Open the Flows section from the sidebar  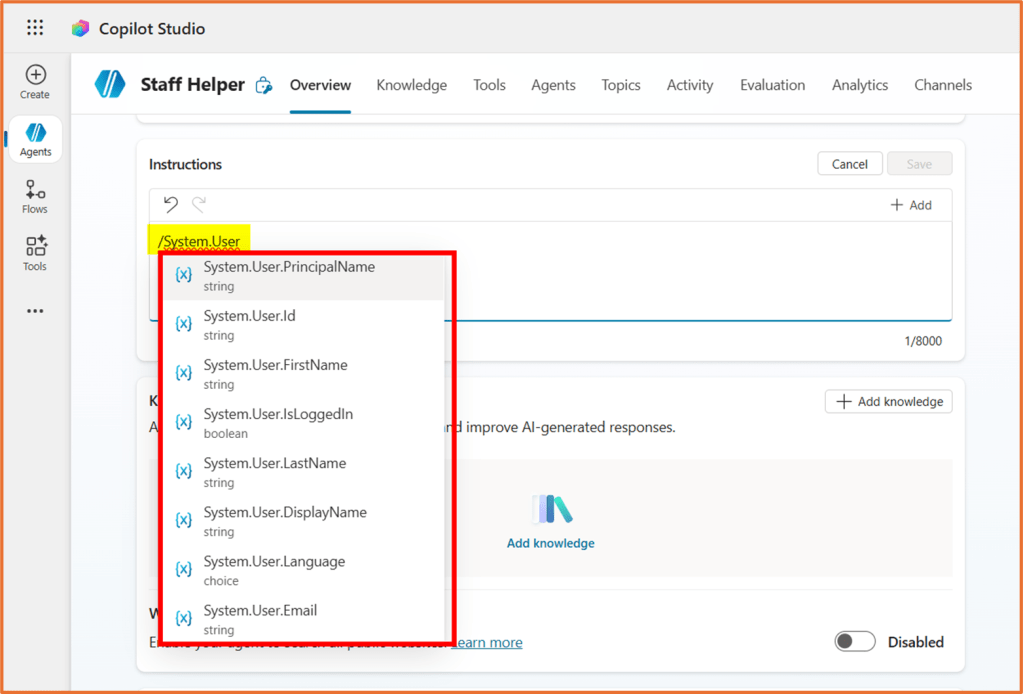[34, 194]
